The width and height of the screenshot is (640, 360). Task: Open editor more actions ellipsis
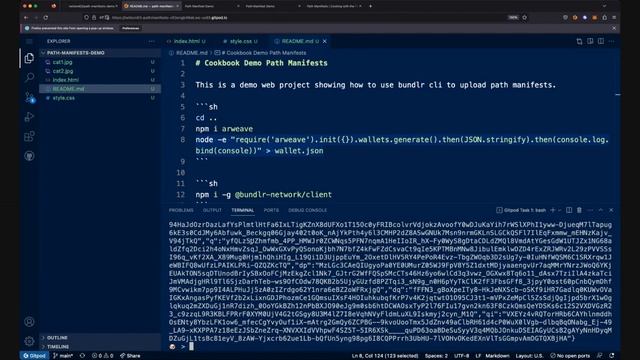click(611, 41)
